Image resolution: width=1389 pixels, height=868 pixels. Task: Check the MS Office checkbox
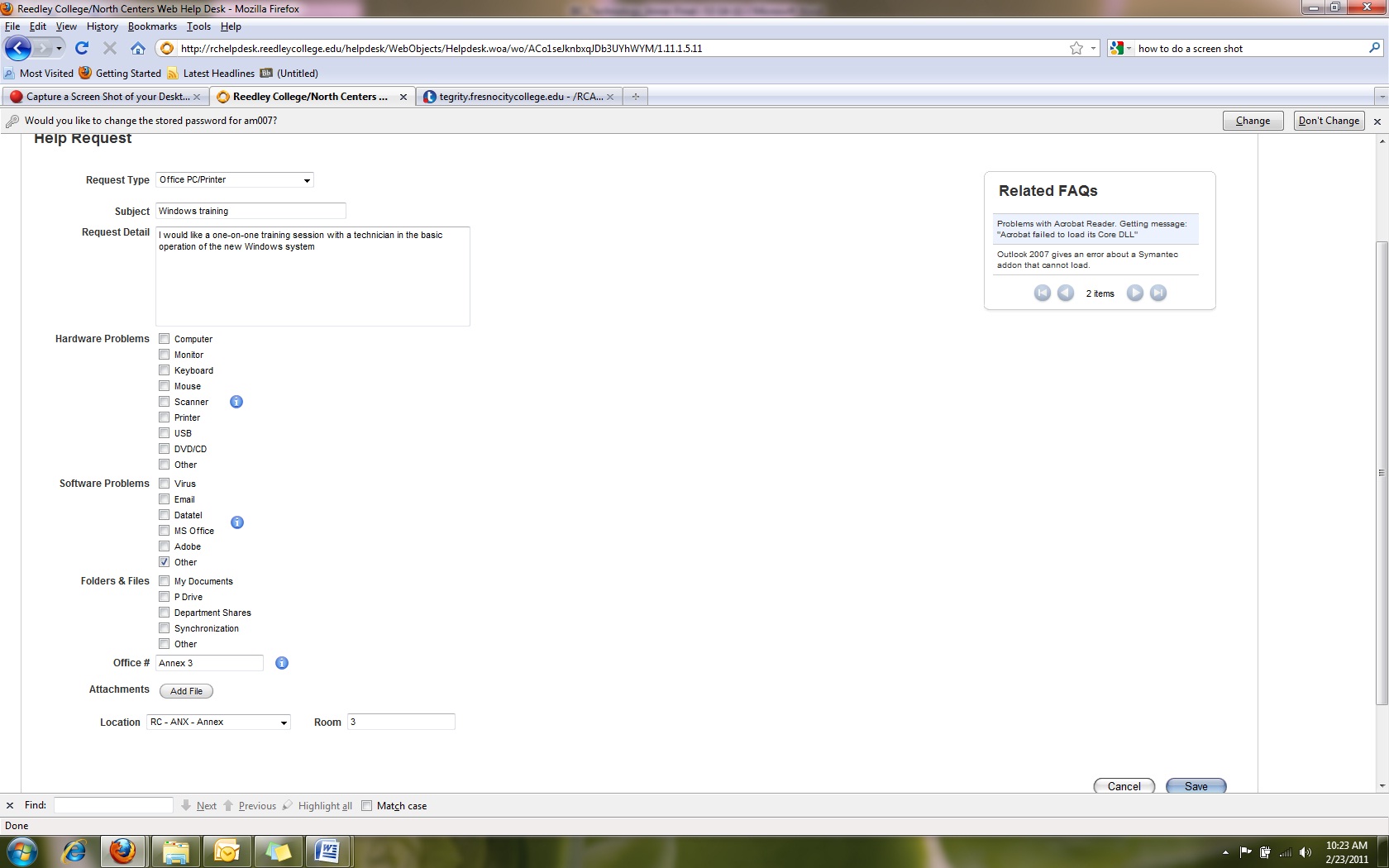165,531
